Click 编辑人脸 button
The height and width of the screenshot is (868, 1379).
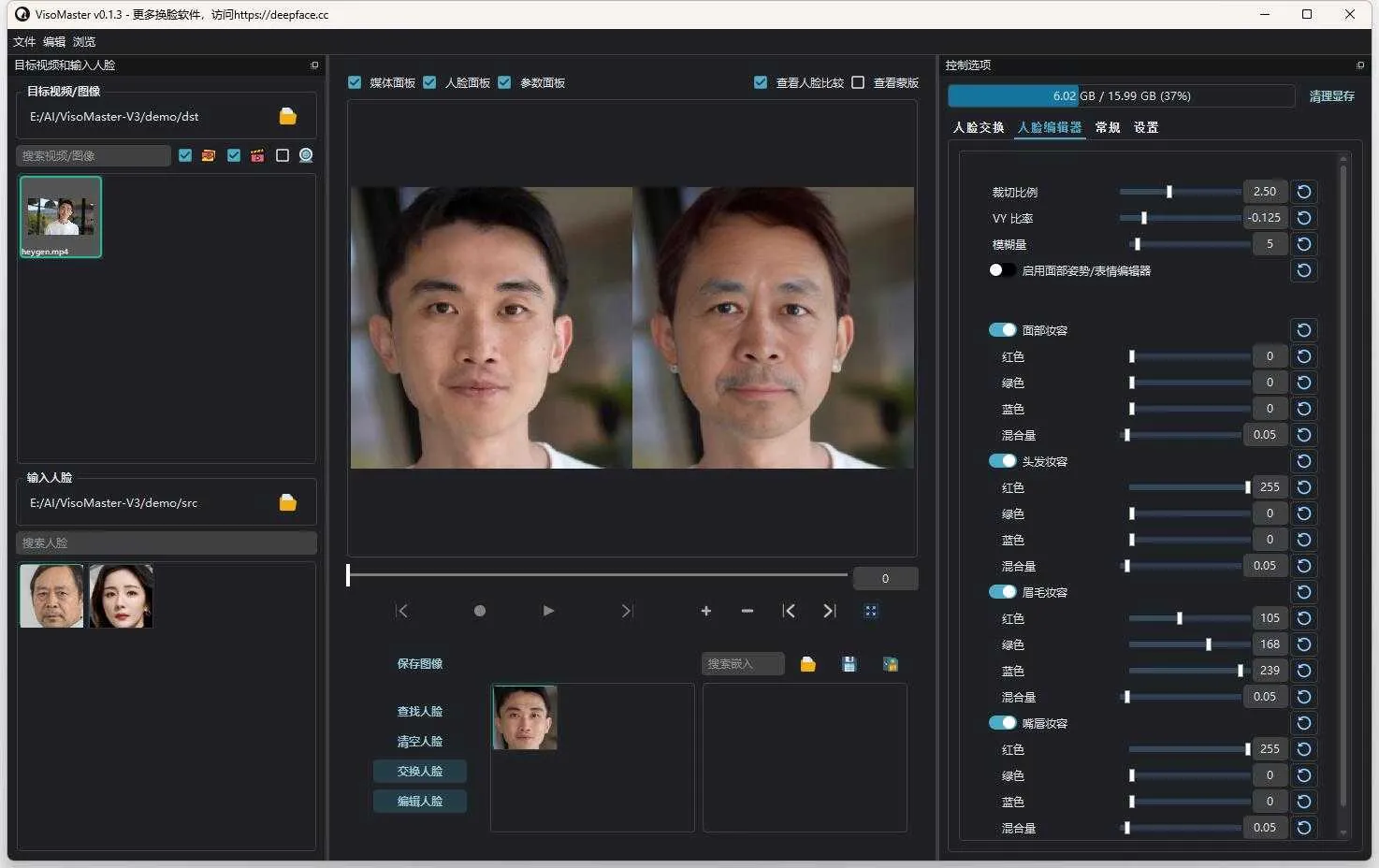tap(420, 802)
